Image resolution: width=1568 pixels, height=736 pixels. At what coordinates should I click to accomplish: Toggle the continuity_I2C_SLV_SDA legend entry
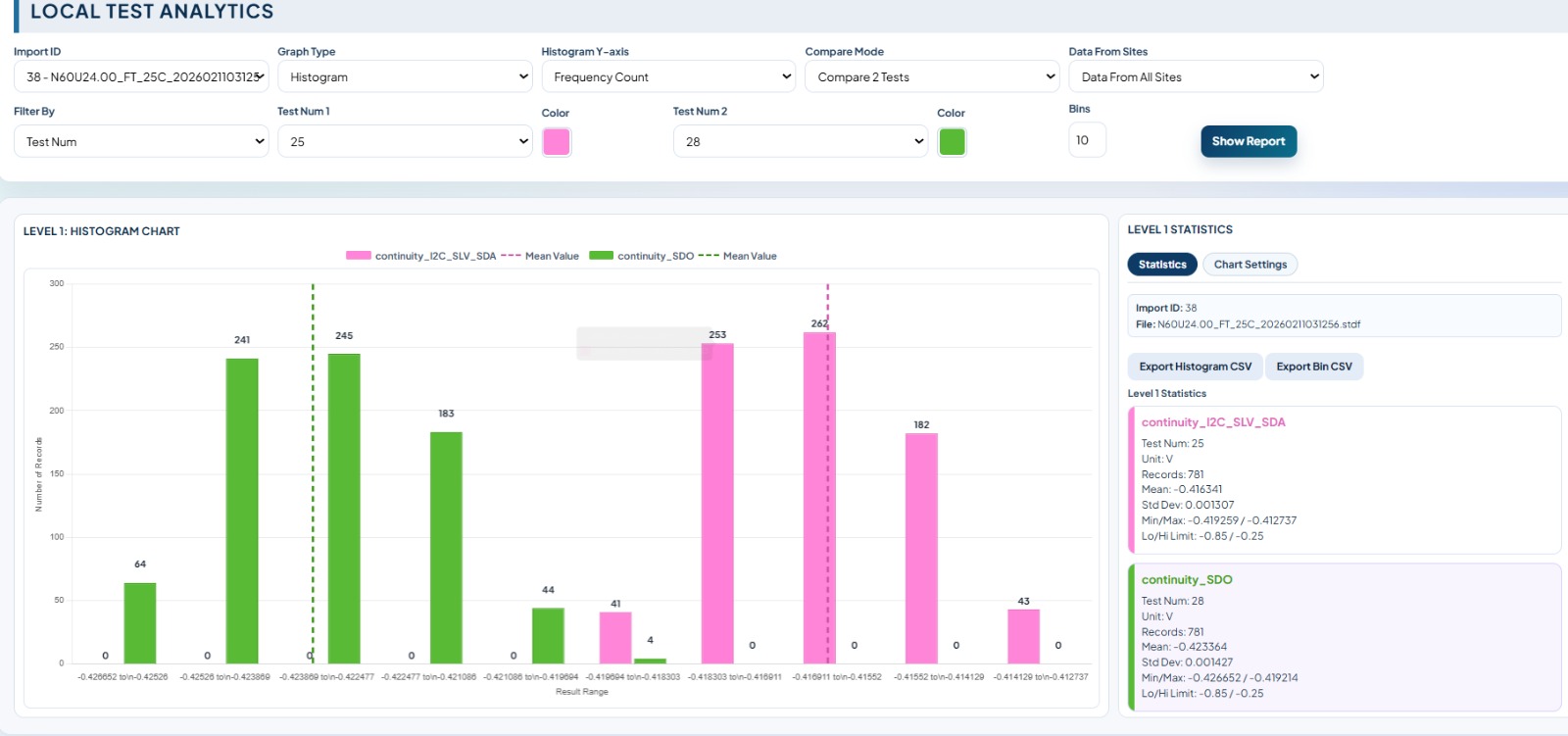click(421, 256)
